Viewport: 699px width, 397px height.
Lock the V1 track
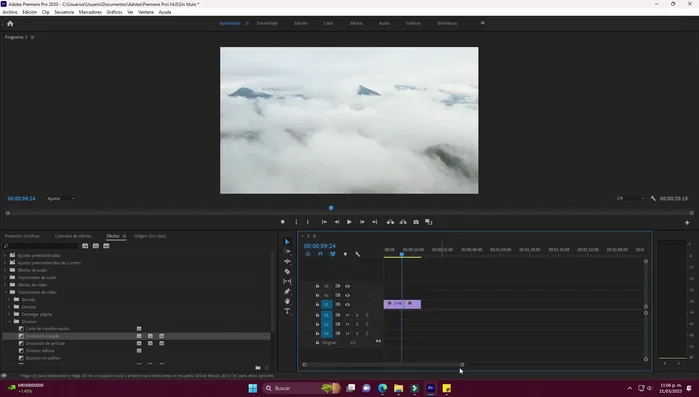(x=317, y=304)
